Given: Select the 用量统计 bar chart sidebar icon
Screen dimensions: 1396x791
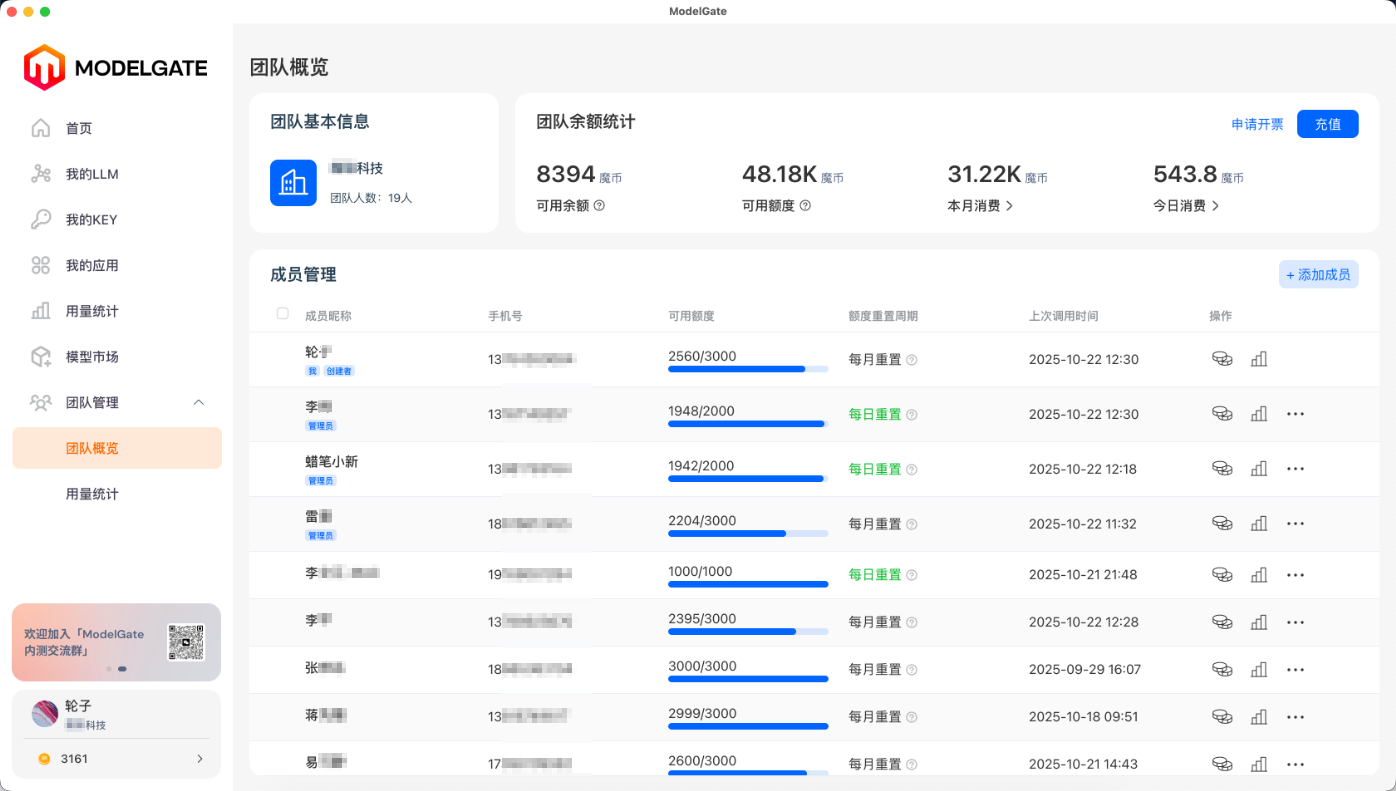Looking at the screenshot, I should coord(40,310).
